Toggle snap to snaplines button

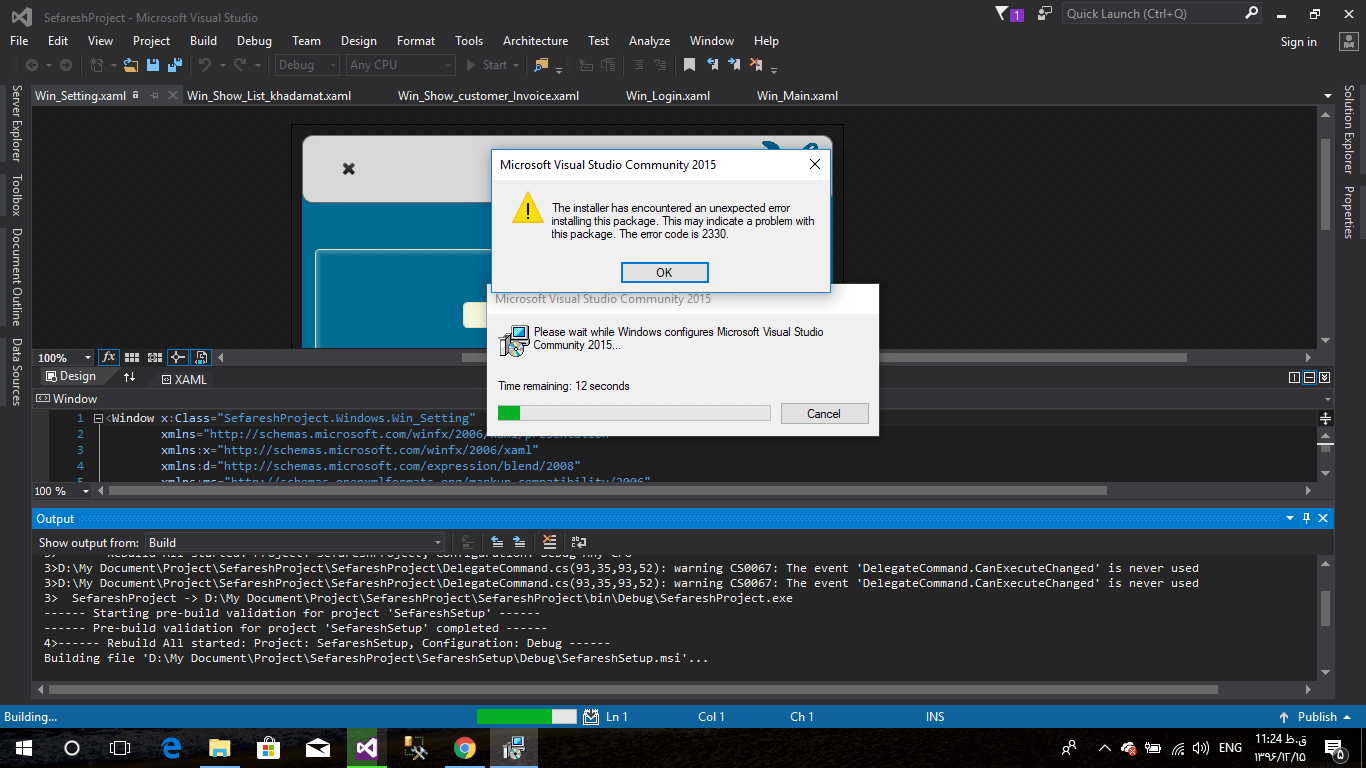click(178, 357)
